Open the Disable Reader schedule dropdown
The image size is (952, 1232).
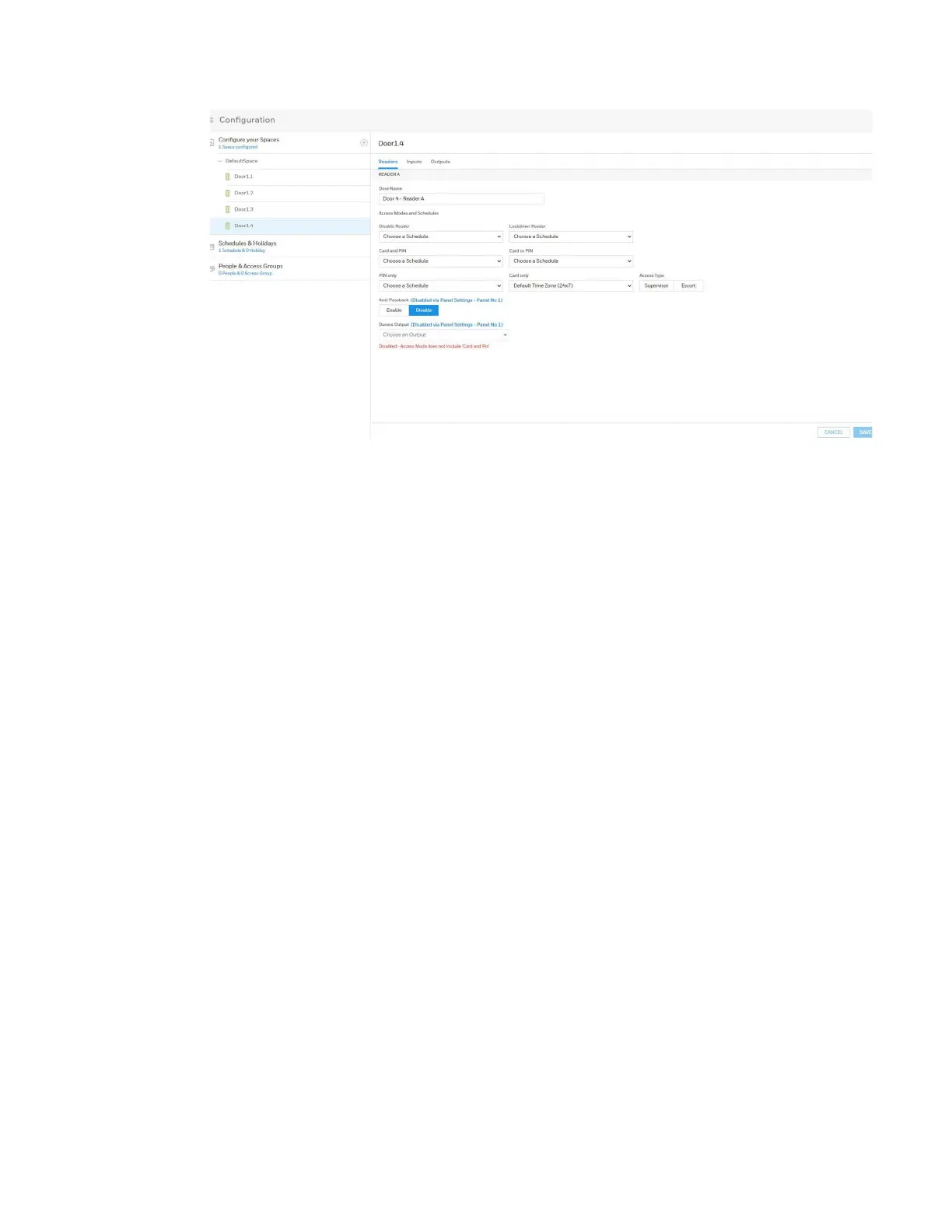tap(441, 236)
